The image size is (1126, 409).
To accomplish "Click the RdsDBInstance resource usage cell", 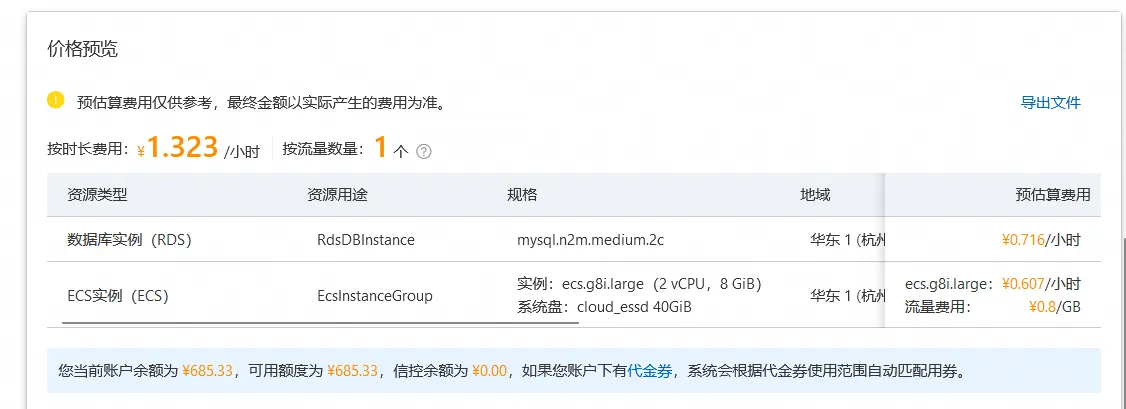I will point(365,240).
